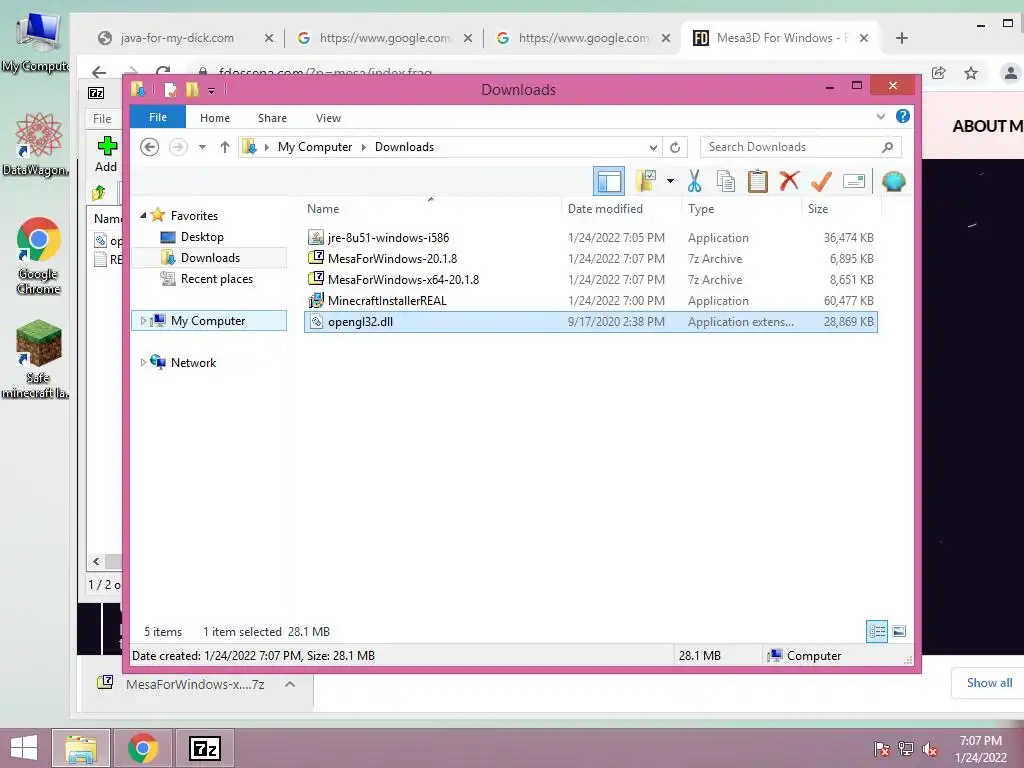Screen dimensions: 1024x768
Task: Click the Windows Start button
Action: coord(24,748)
